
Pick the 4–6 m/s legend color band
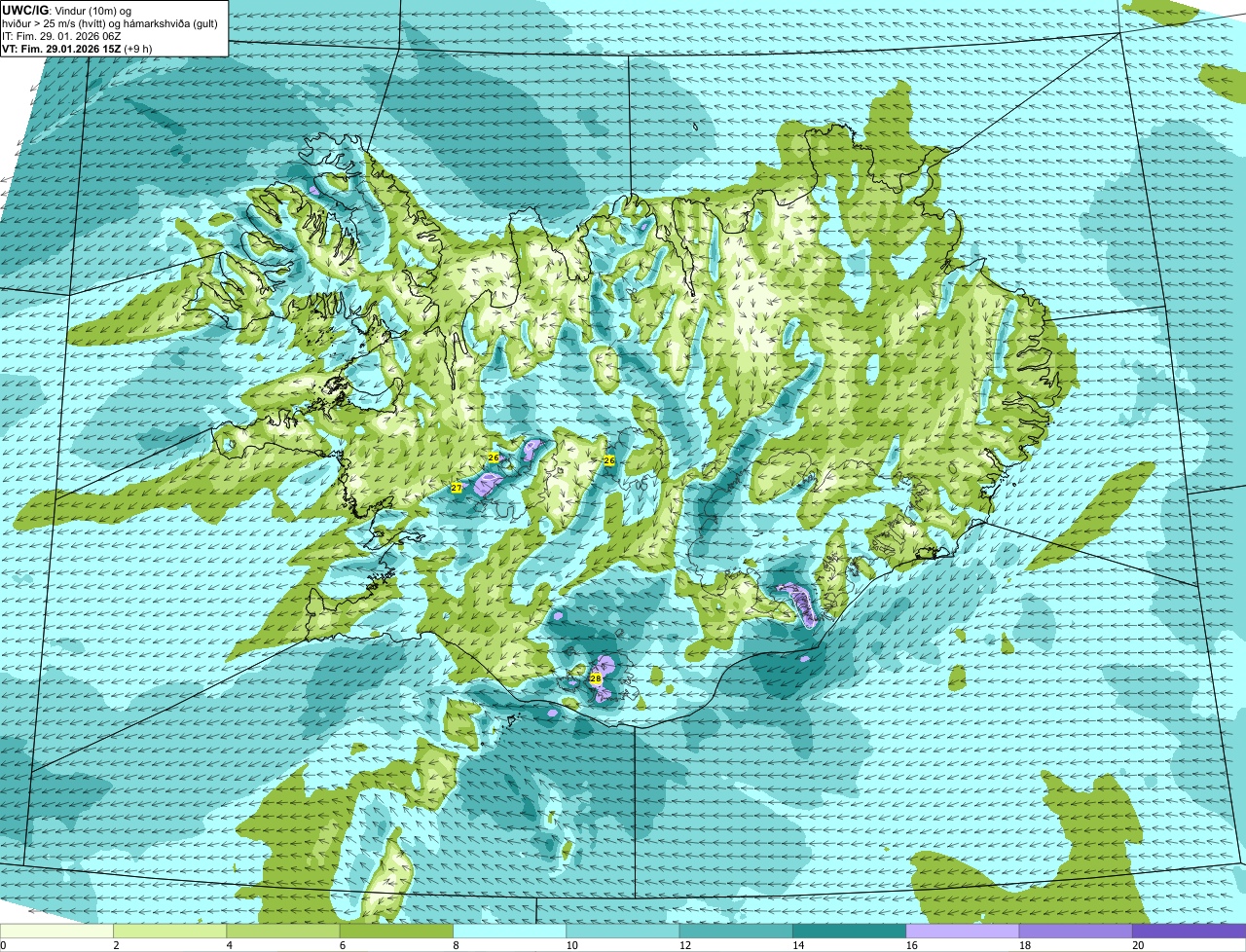[x=283, y=932]
